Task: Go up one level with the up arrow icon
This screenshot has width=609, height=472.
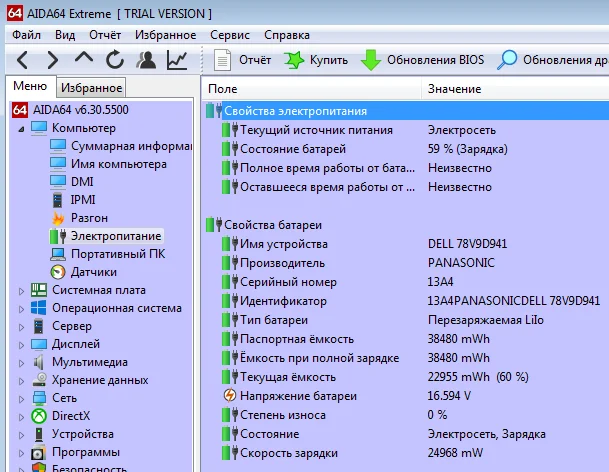Action: [x=84, y=58]
